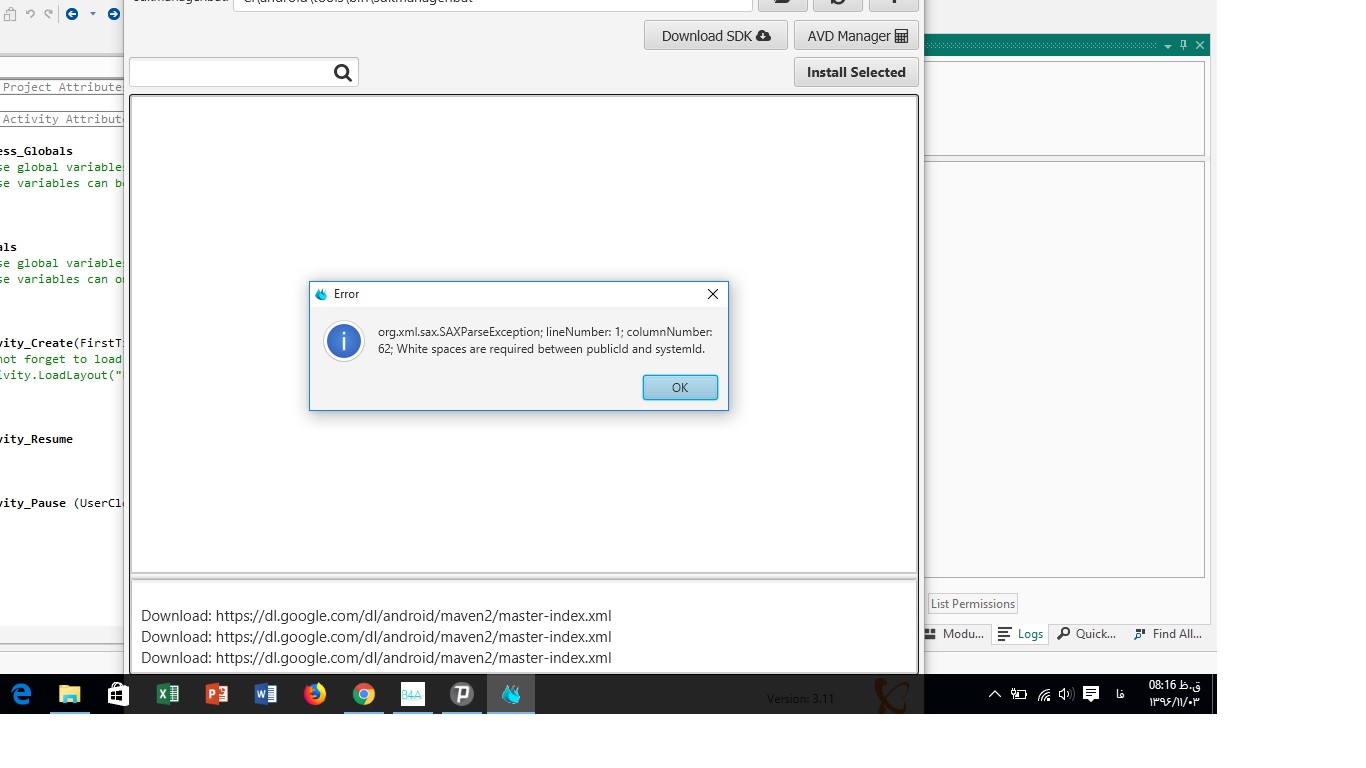Switch to the Logs tab
This screenshot has width=1366, height=768.
pos(1021,634)
